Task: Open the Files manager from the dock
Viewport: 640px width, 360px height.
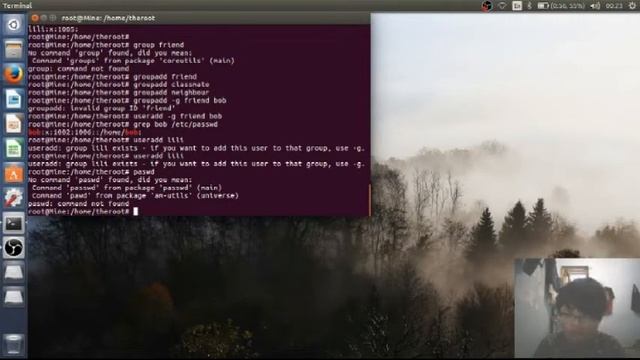Action: [13, 50]
